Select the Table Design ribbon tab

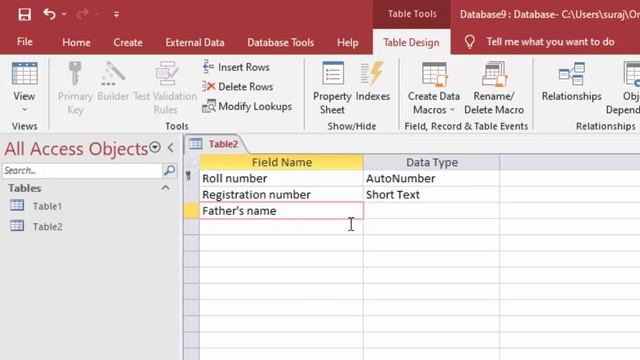click(411, 42)
